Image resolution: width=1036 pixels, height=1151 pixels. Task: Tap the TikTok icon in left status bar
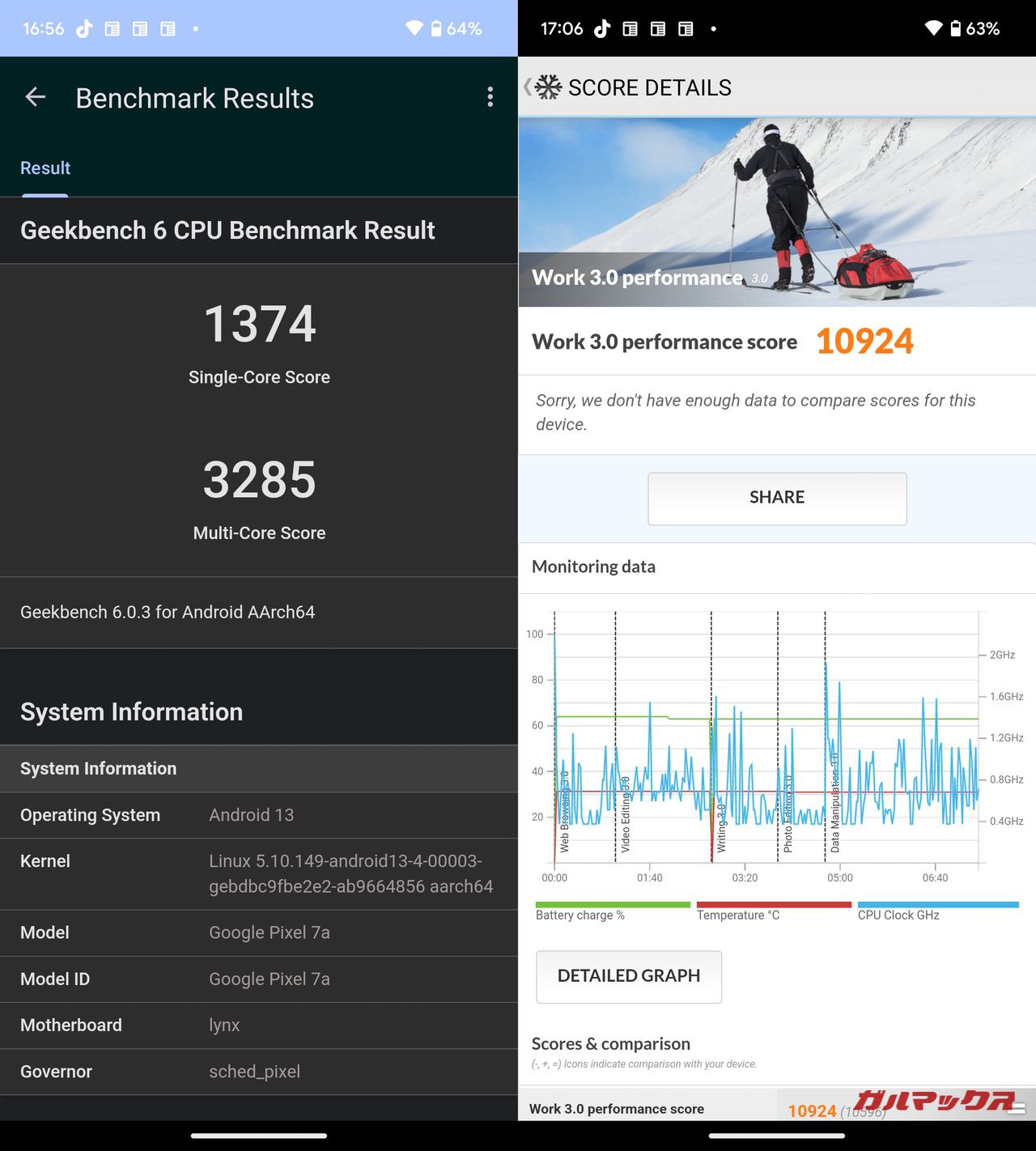pyautogui.click(x=84, y=29)
